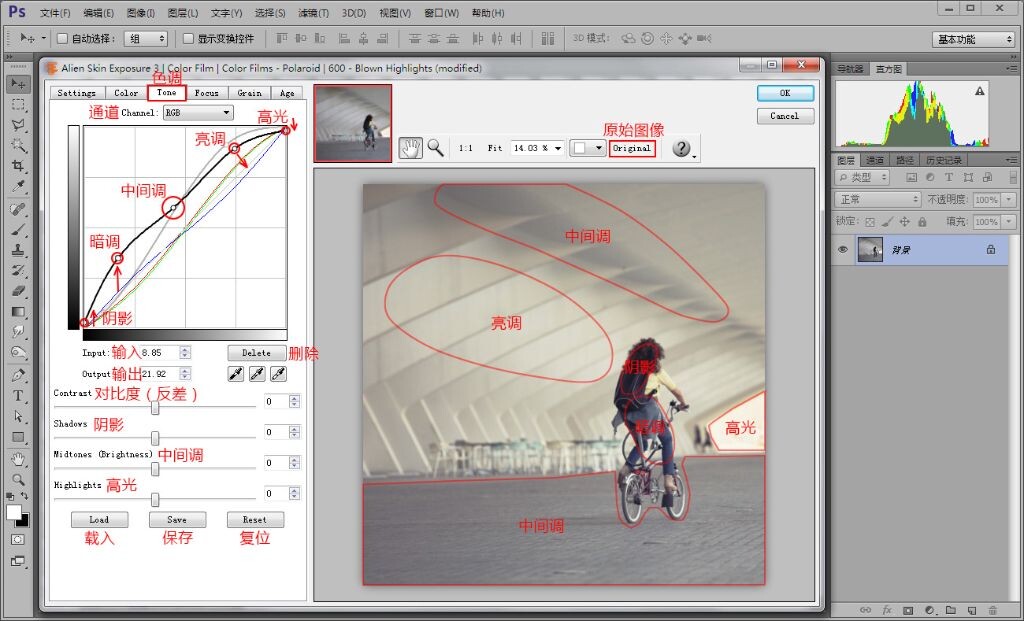Toggle lock transparent pixels icon
The height and width of the screenshot is (621, 1024).
tap(869, 222)
